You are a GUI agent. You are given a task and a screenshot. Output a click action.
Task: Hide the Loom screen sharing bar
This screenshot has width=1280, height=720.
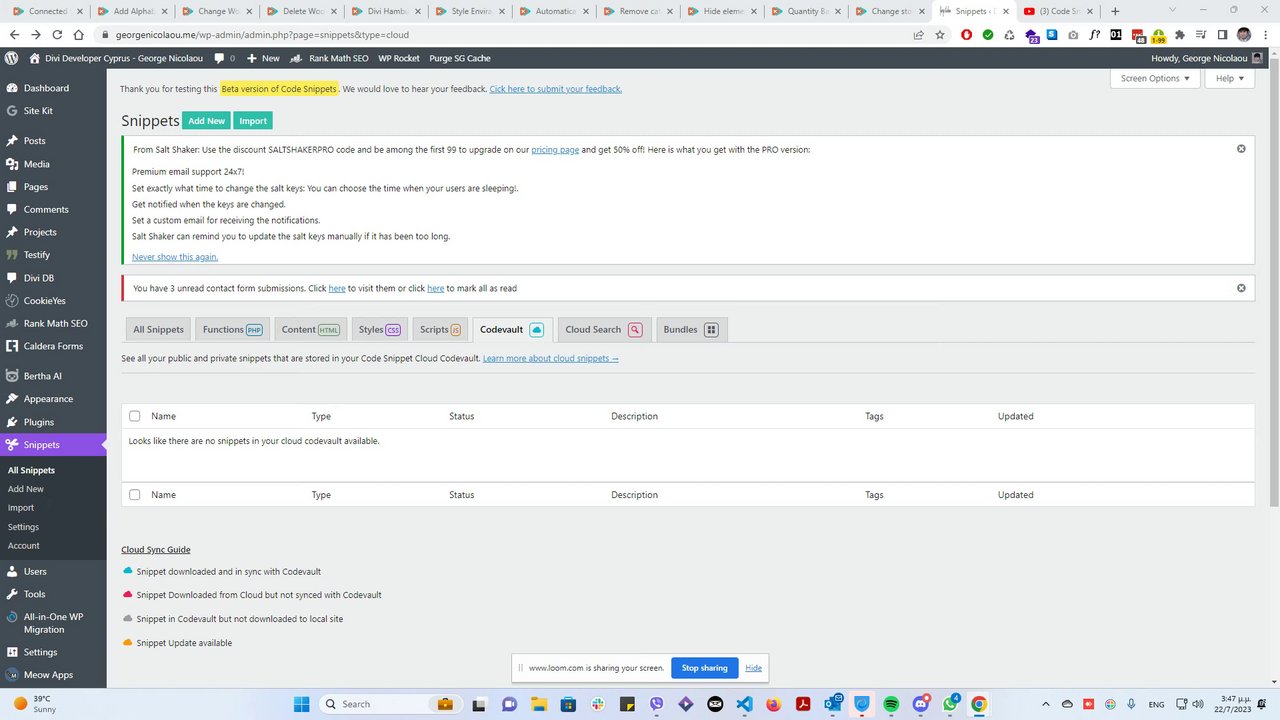[x=754, y=668]
